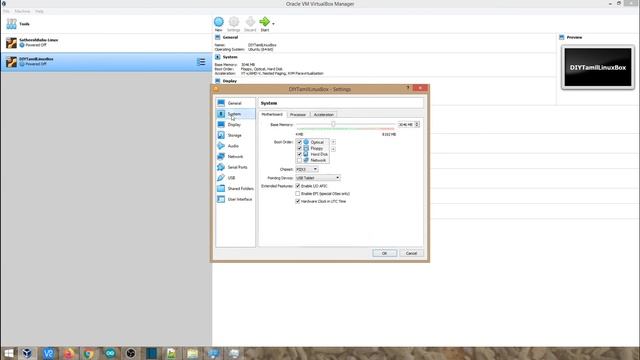The width and height of the screenshot is (640, 360).
Task: Expand the Start button dropdown arrow
Action: click(x=273, y=24)
